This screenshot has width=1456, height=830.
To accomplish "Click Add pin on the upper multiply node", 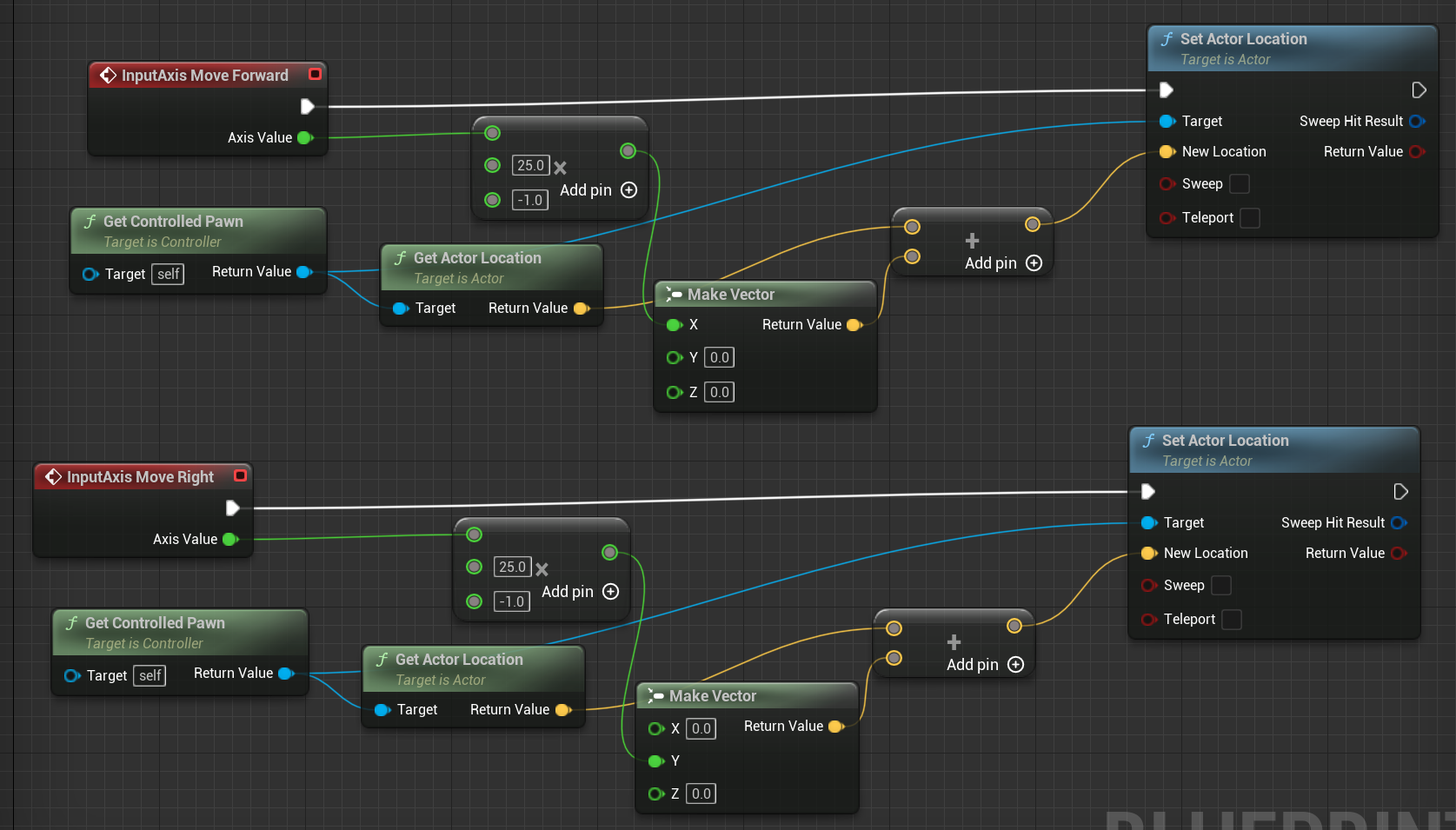I will (599, 190).
